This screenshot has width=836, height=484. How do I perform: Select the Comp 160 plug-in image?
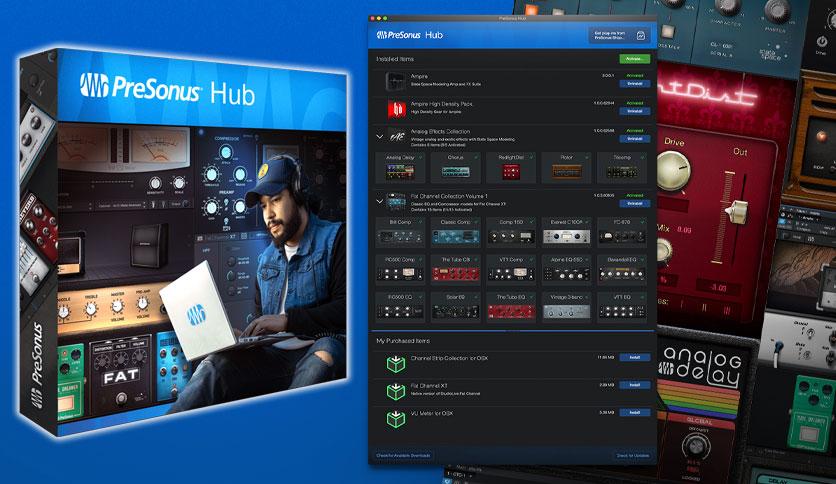click(x=511, y=236)
